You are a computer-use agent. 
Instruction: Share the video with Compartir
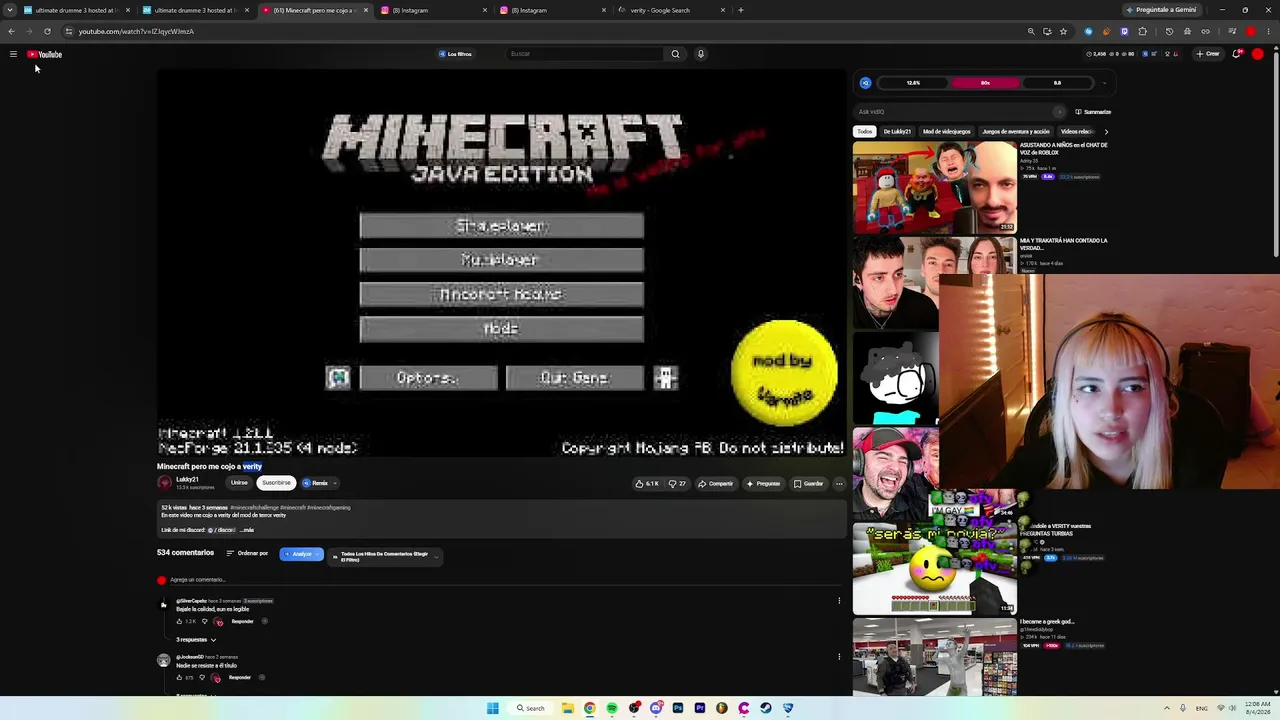pos(715,484)
